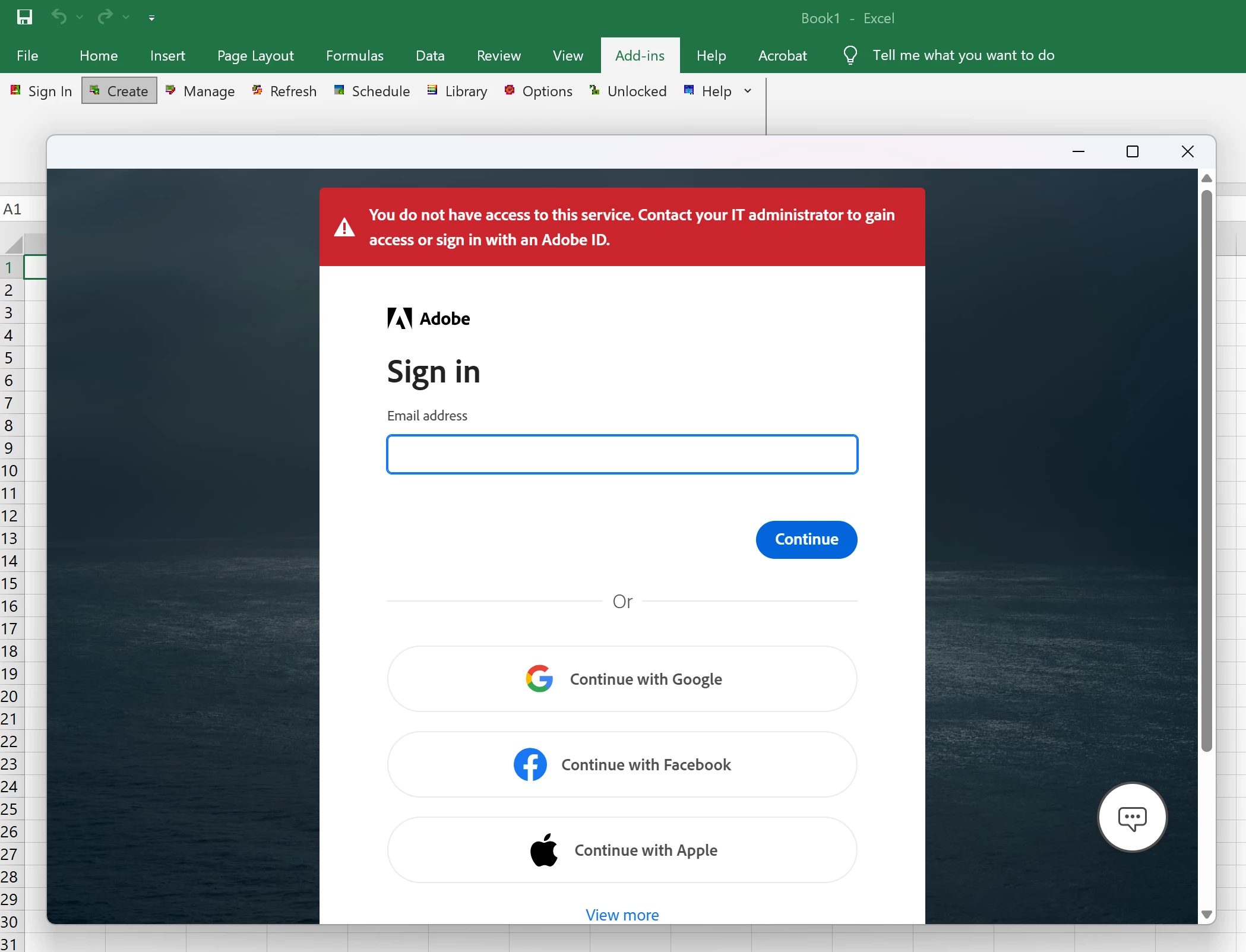Open the Acrobat ribbon tab
The image size is (1246, 952).
pos(782,55)
